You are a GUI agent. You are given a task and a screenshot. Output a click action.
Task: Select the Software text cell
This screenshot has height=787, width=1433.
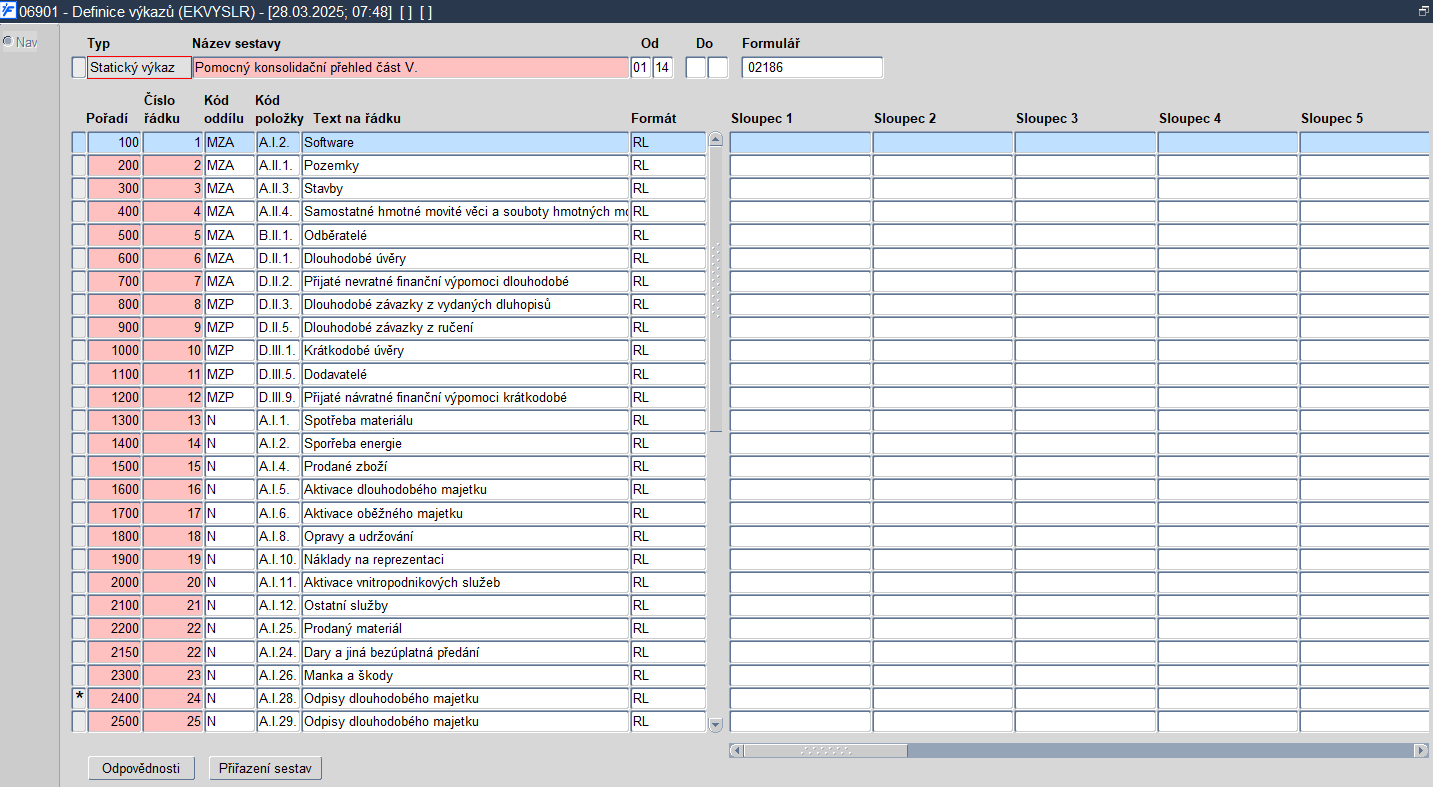coord(466,142)
